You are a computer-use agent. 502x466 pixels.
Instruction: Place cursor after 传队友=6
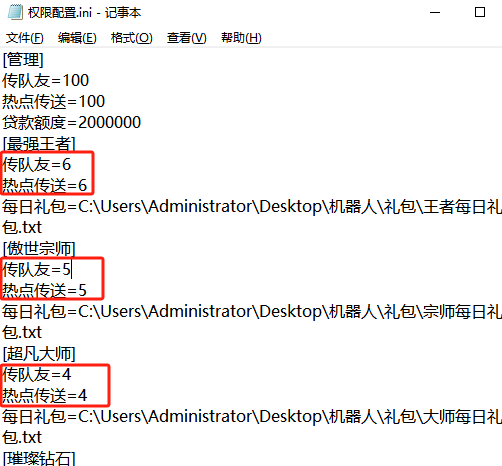tap(71, 164)
